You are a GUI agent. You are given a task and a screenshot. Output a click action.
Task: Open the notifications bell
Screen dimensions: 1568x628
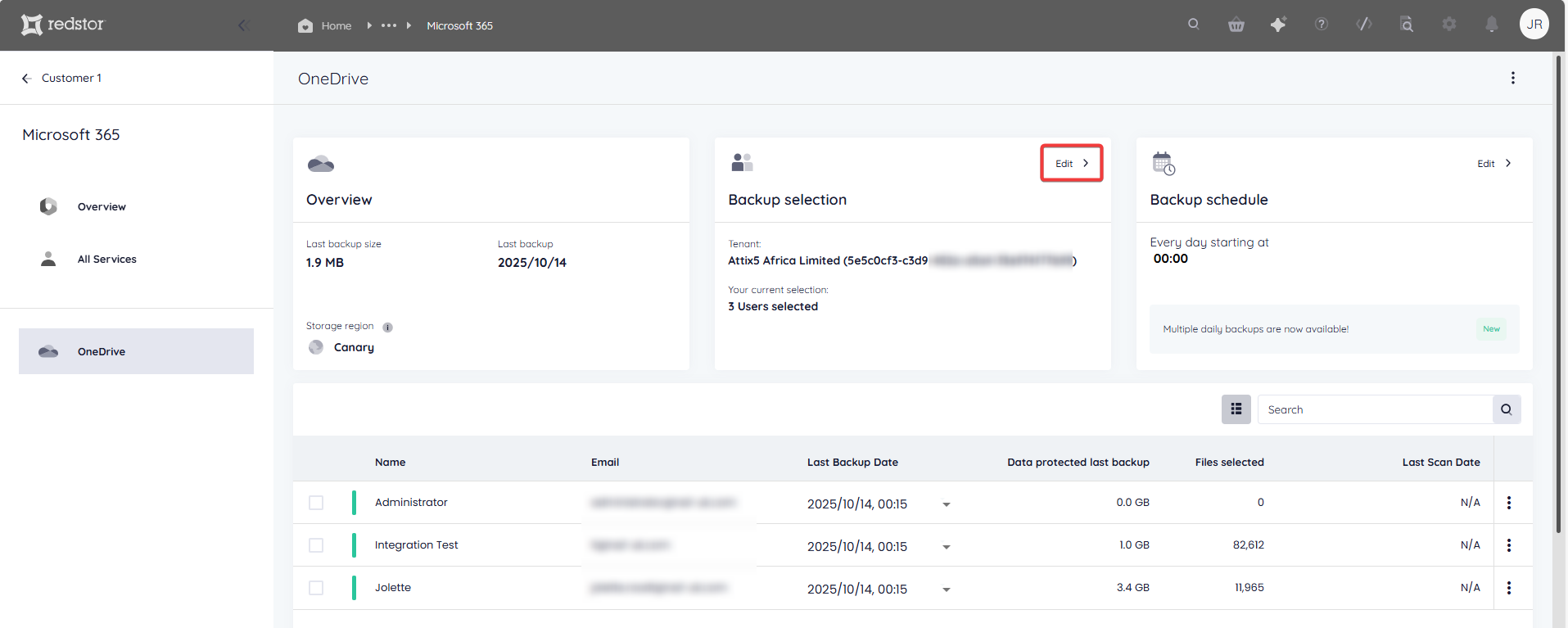(x=1492, y=25)
